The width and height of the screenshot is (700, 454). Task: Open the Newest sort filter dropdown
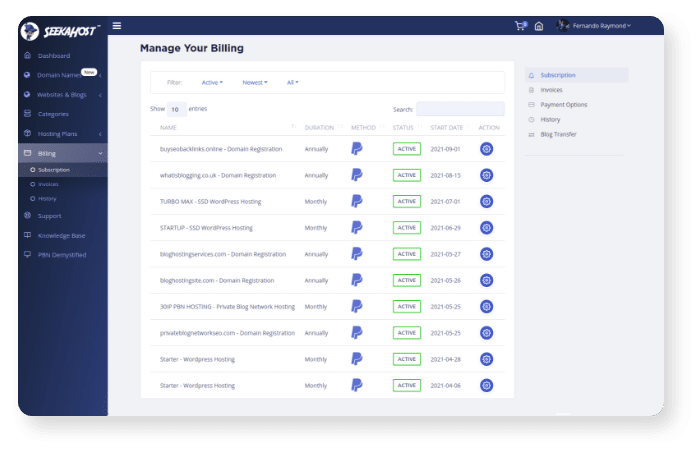(x=255, y=83)
